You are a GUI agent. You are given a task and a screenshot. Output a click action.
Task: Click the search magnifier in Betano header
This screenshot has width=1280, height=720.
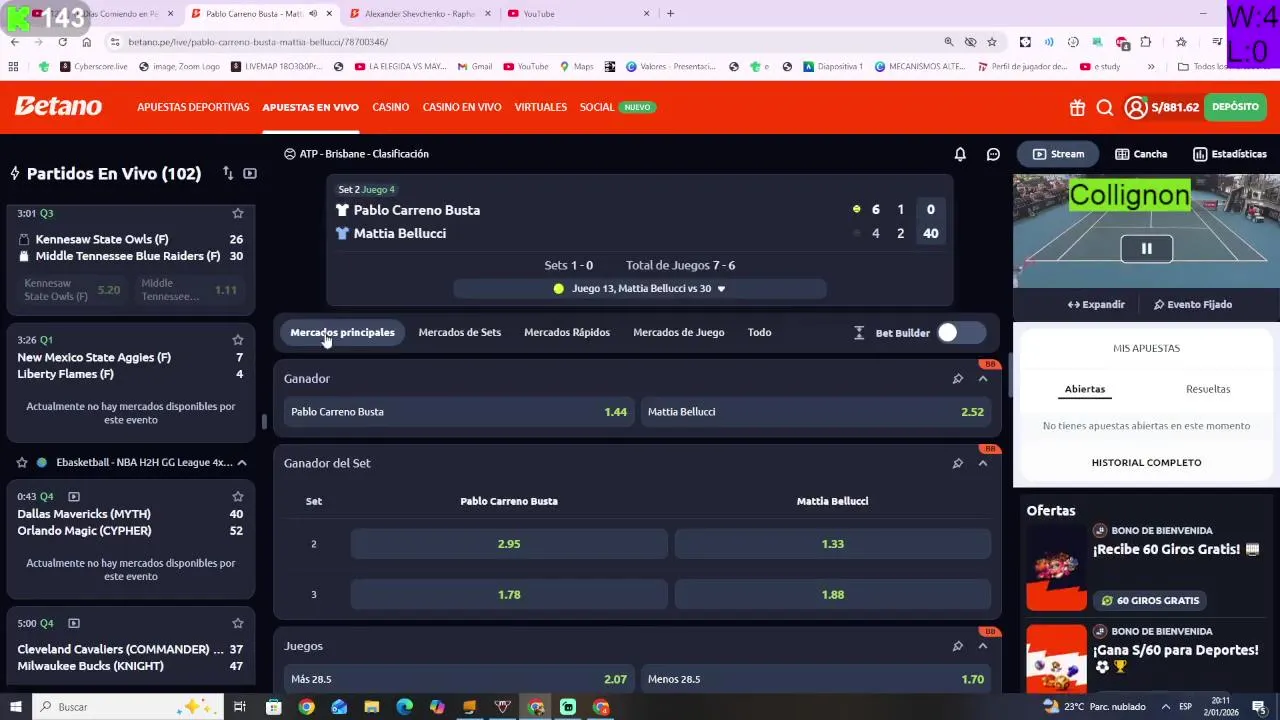pos(1105,108)
